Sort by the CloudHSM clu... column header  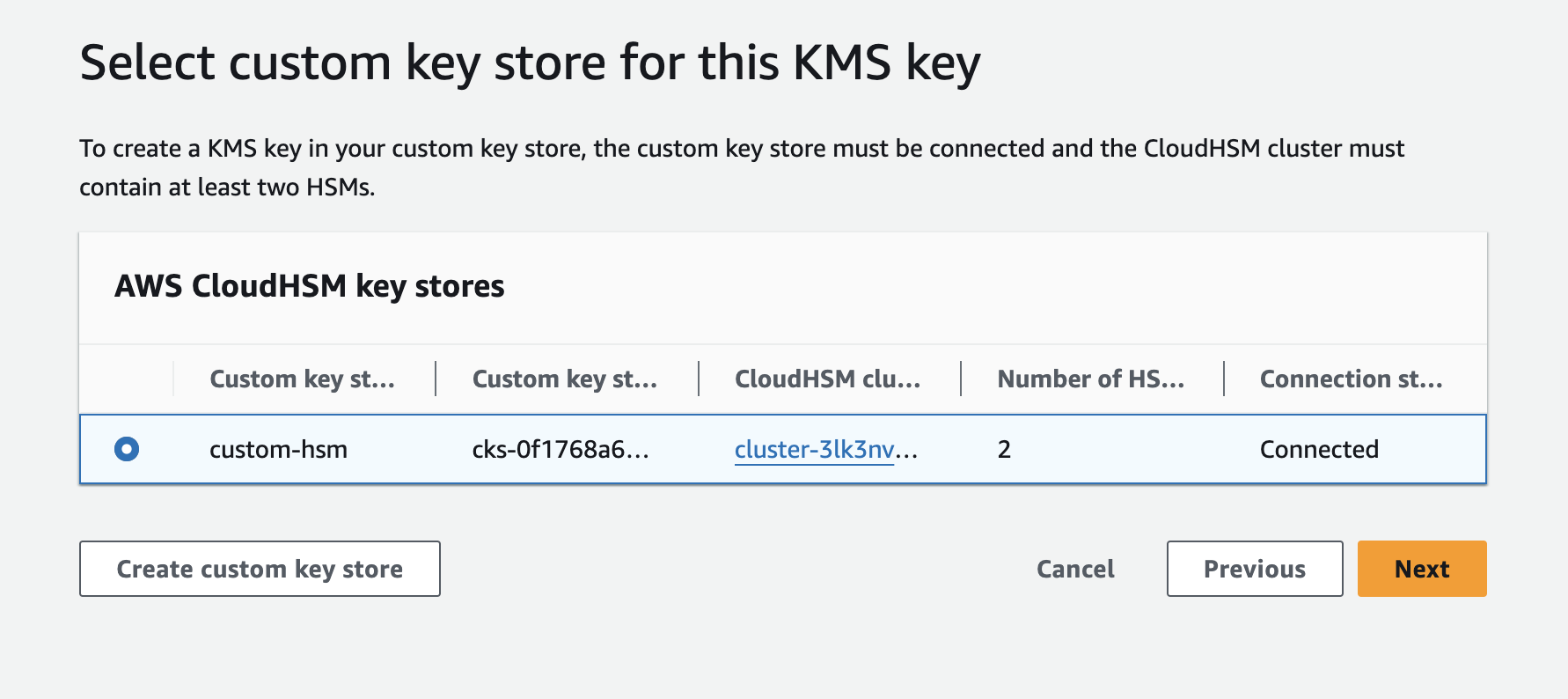click(x=827, y=379)
